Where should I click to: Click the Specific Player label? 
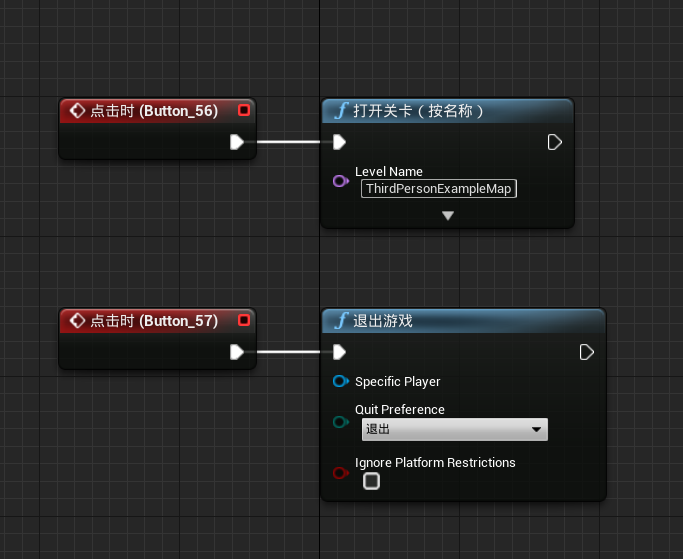tap(398, 382)
